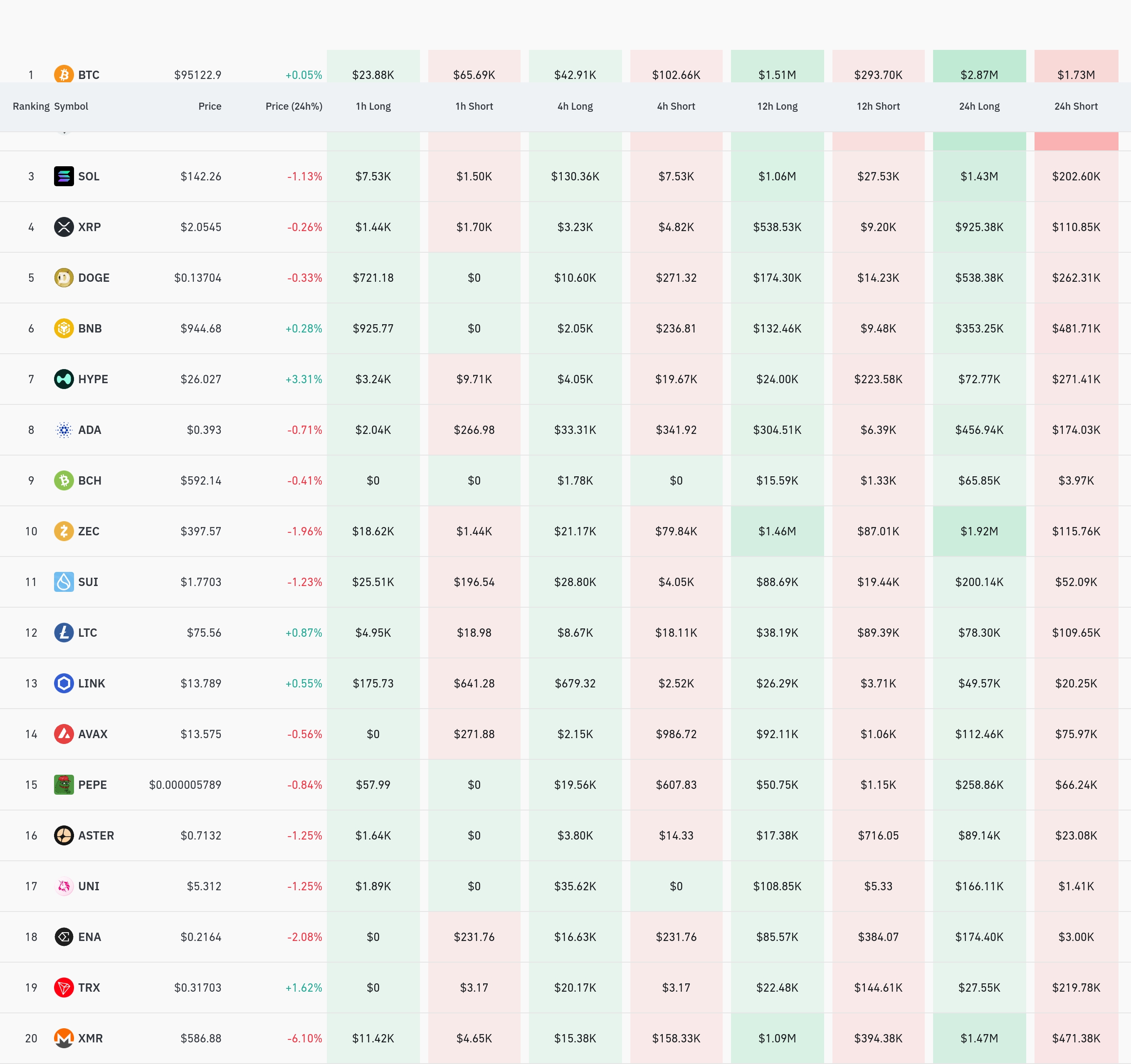Viewport: 1131px width, 1064px height.
Task: Select the ASTER row symbol text
Action: (96, 835)
